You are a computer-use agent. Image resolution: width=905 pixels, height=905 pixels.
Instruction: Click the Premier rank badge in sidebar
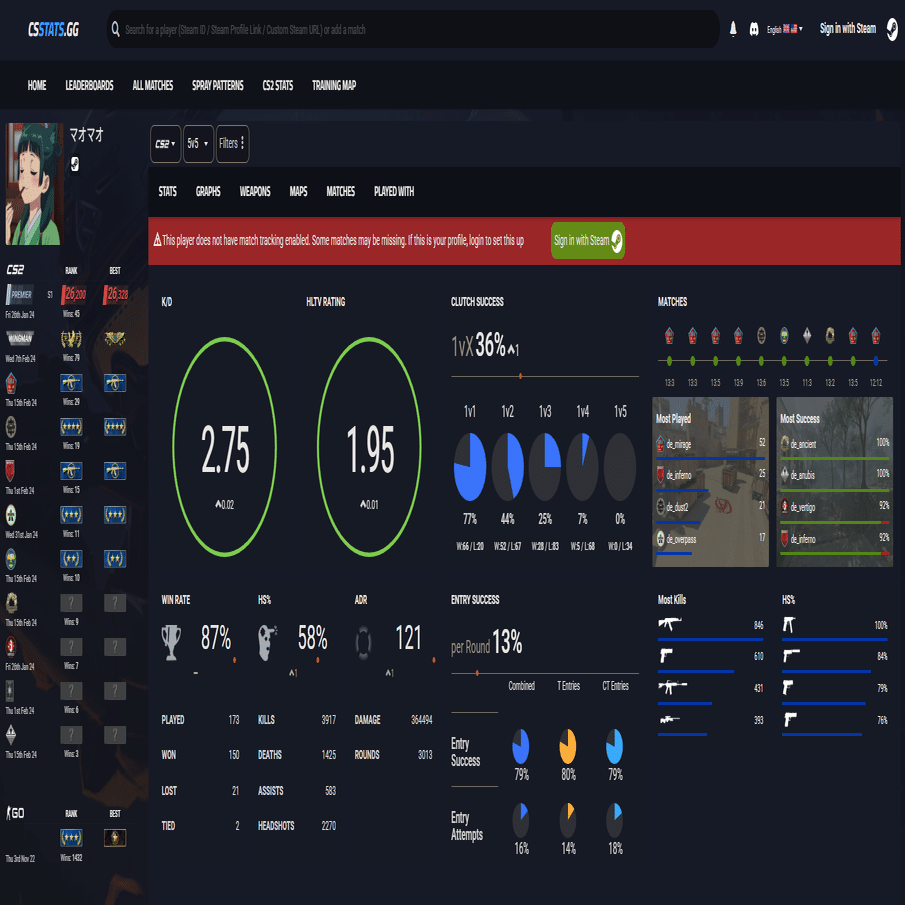point(20,294)
